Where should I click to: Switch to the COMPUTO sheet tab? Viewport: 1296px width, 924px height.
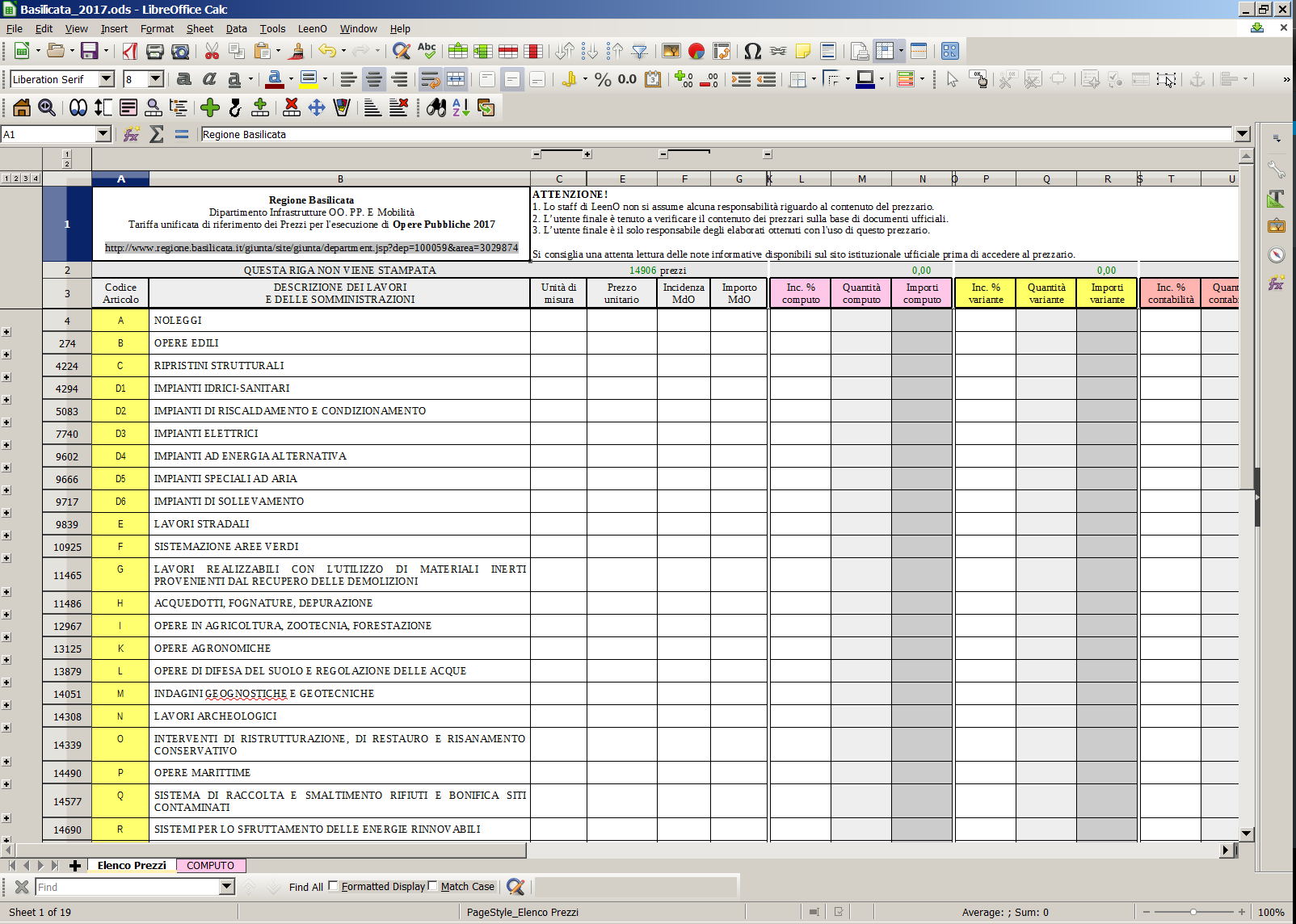point(210,865)
